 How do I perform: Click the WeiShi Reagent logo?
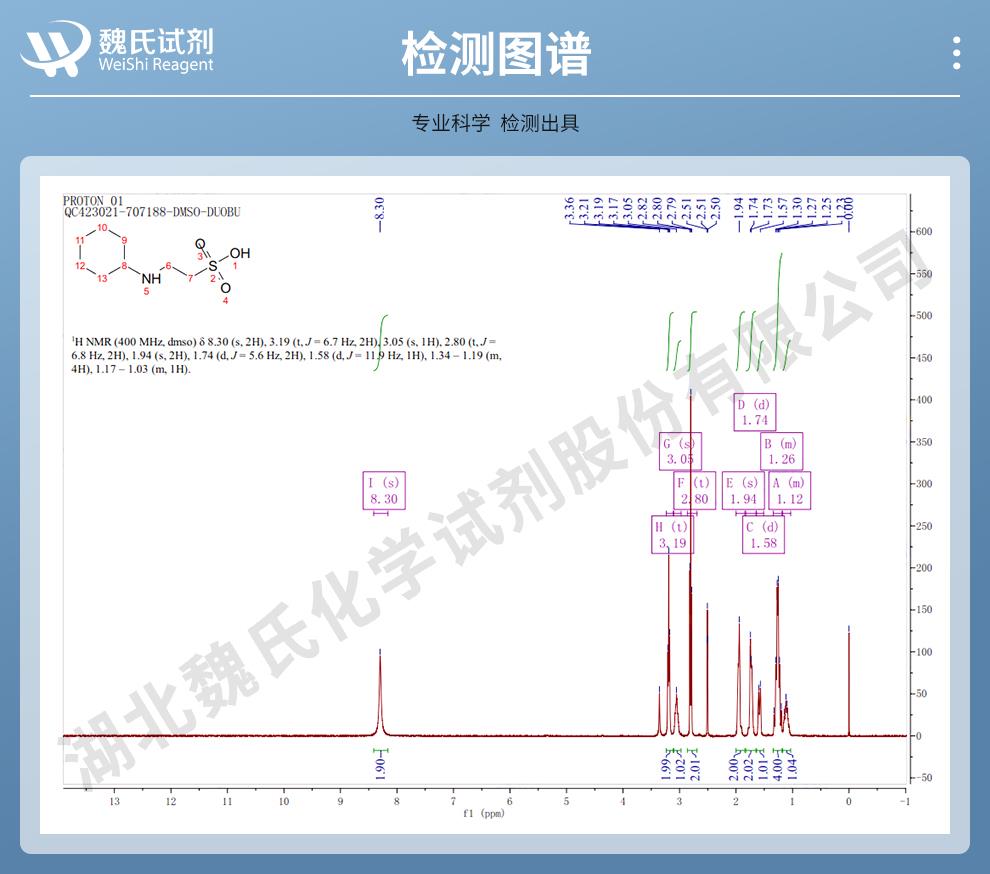coord(118,49)
